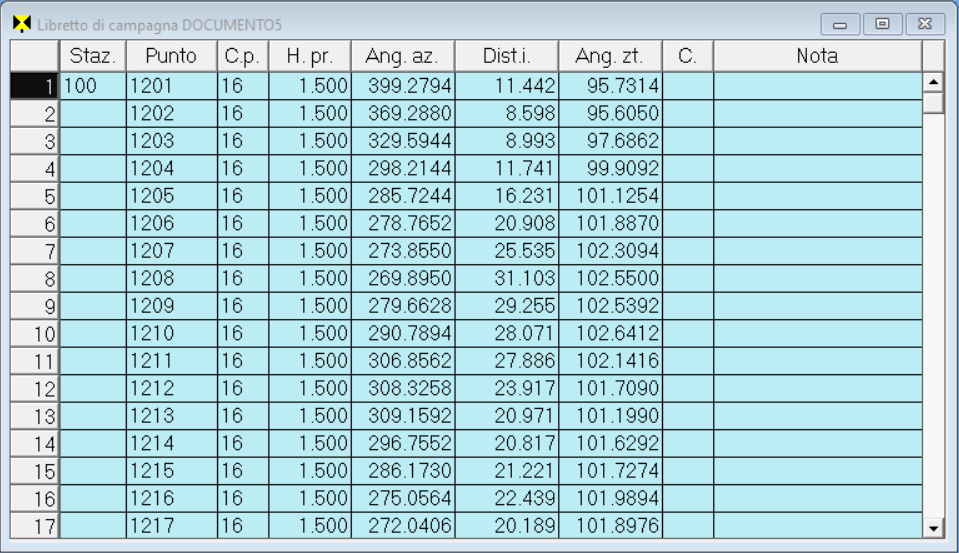Click the Dist.i. column header
Screen dimensions: 959x553
[x=506, y=56]
